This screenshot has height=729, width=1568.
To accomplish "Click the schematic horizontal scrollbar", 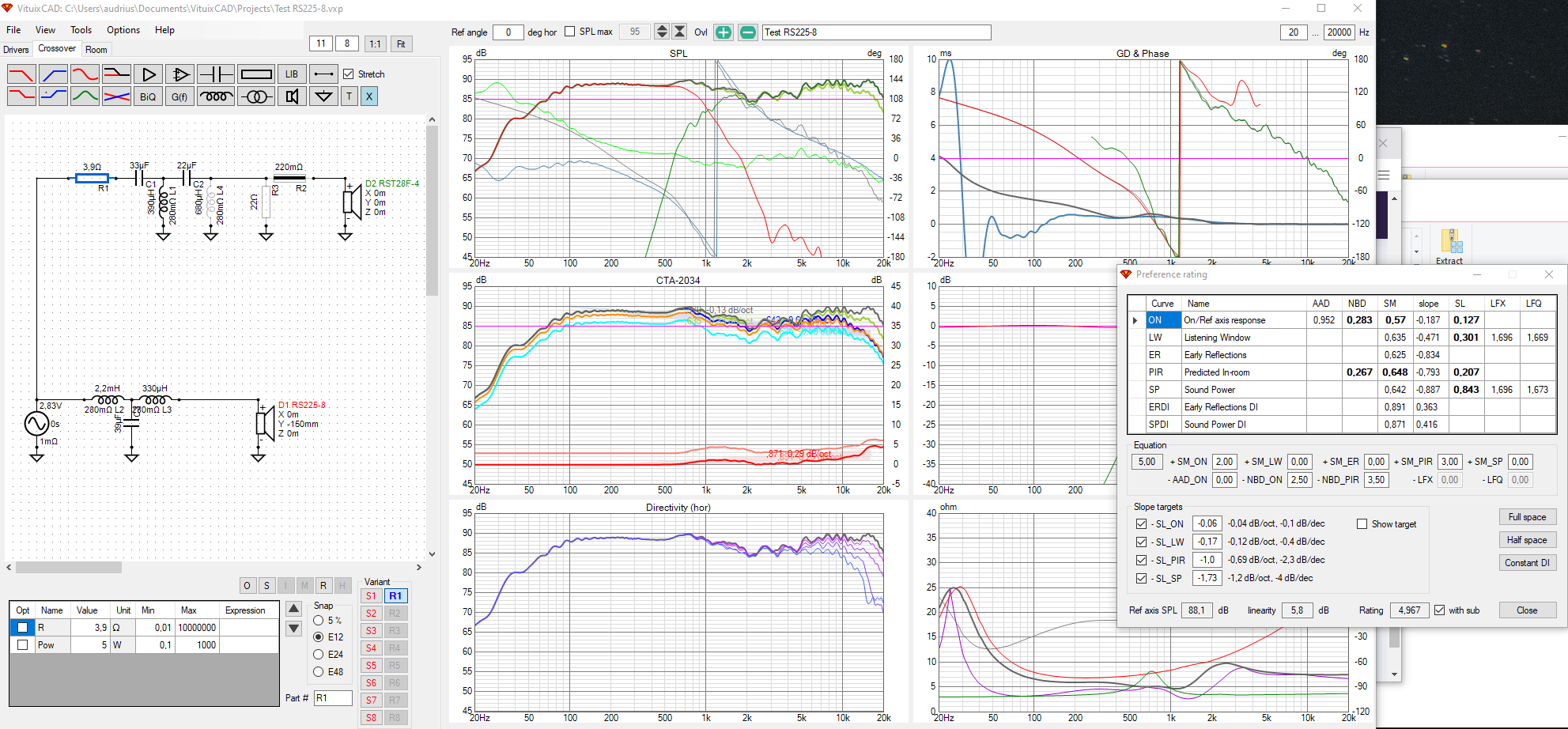I will tap(69, 567).
